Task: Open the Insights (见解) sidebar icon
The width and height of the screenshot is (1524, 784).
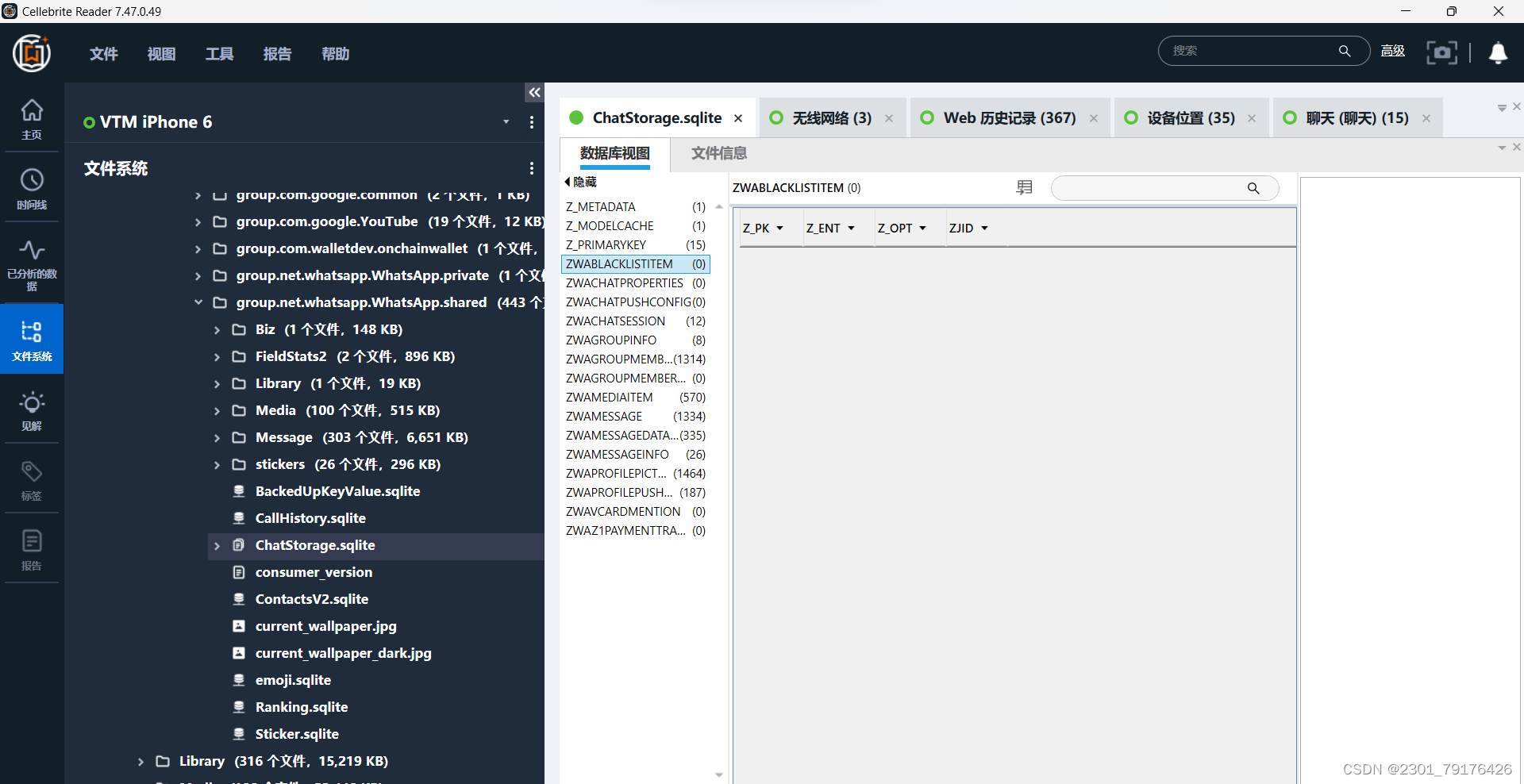Action: (32, 410)
